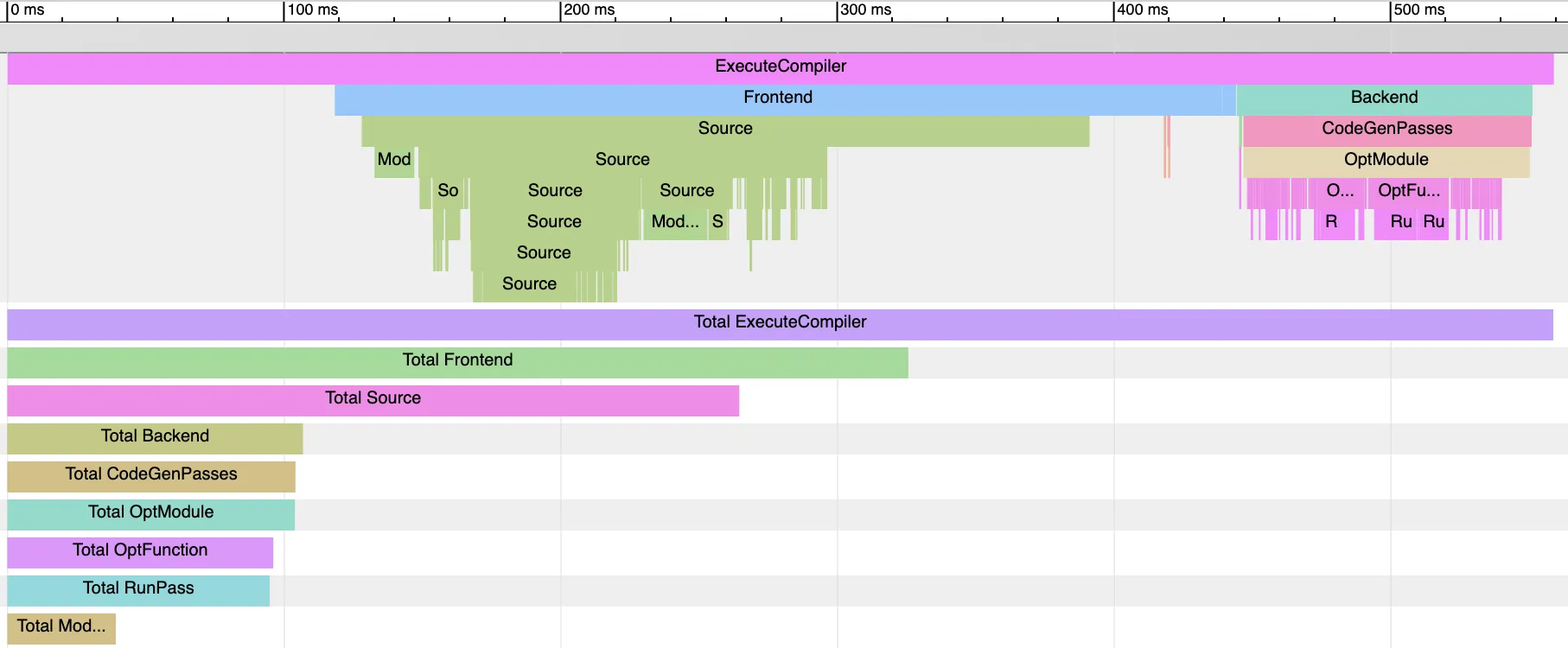Image resolution: width=1568 pixels, height=648 pixels.
Task: Select the teal Backend slice
Action: (x=1383, y=98)
